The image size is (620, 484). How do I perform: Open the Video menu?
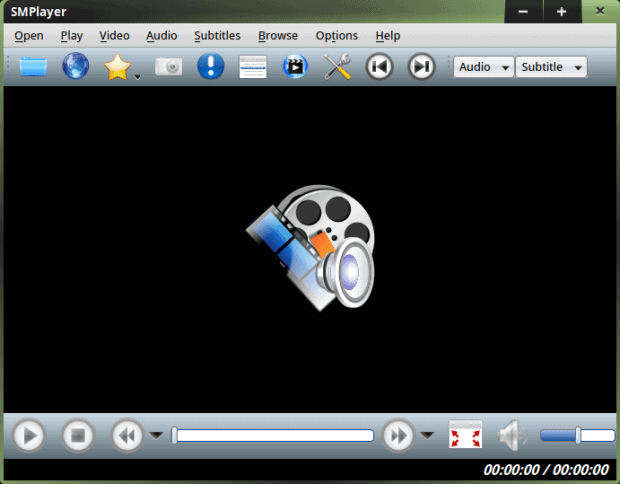tap(114, 36)
